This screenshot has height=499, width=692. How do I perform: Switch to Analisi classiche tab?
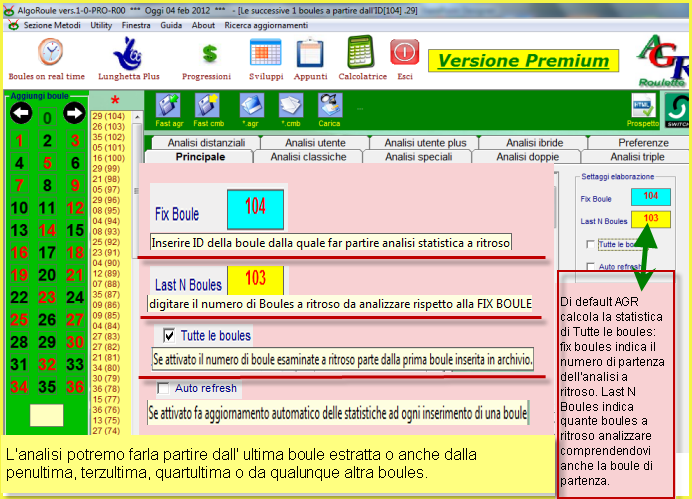coord(309,157)
